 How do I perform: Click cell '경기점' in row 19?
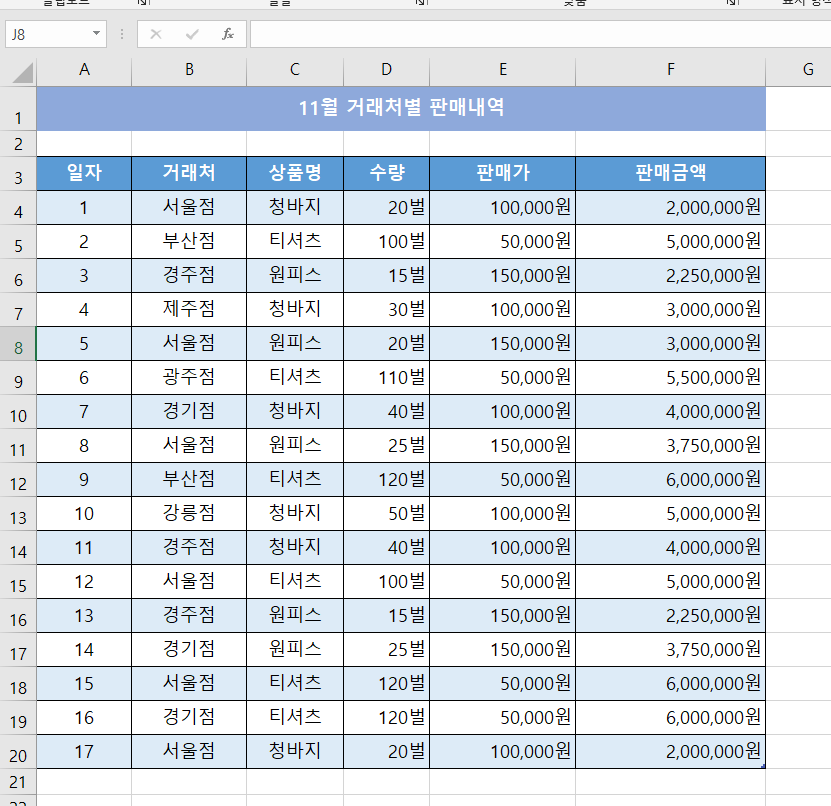pos(189,718)
